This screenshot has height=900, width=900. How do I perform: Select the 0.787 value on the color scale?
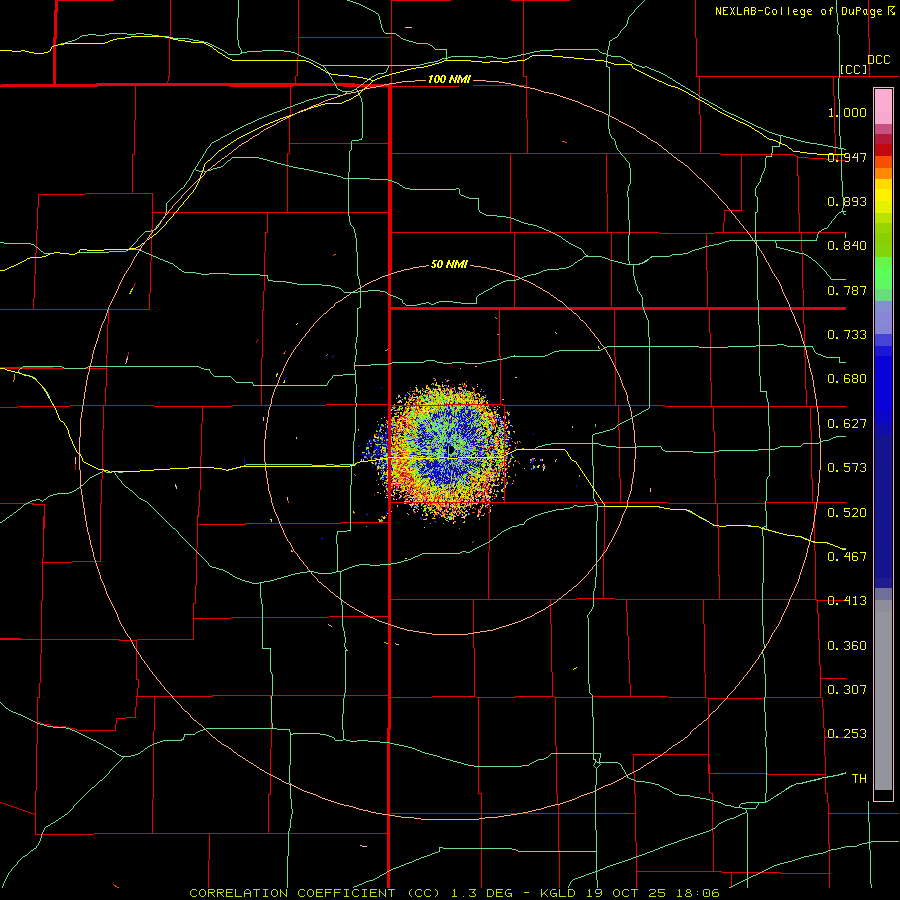point(847,290)
